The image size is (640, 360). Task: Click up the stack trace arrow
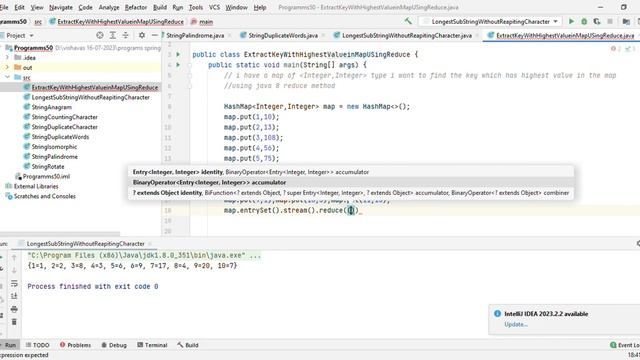click(x=14, y=257)
